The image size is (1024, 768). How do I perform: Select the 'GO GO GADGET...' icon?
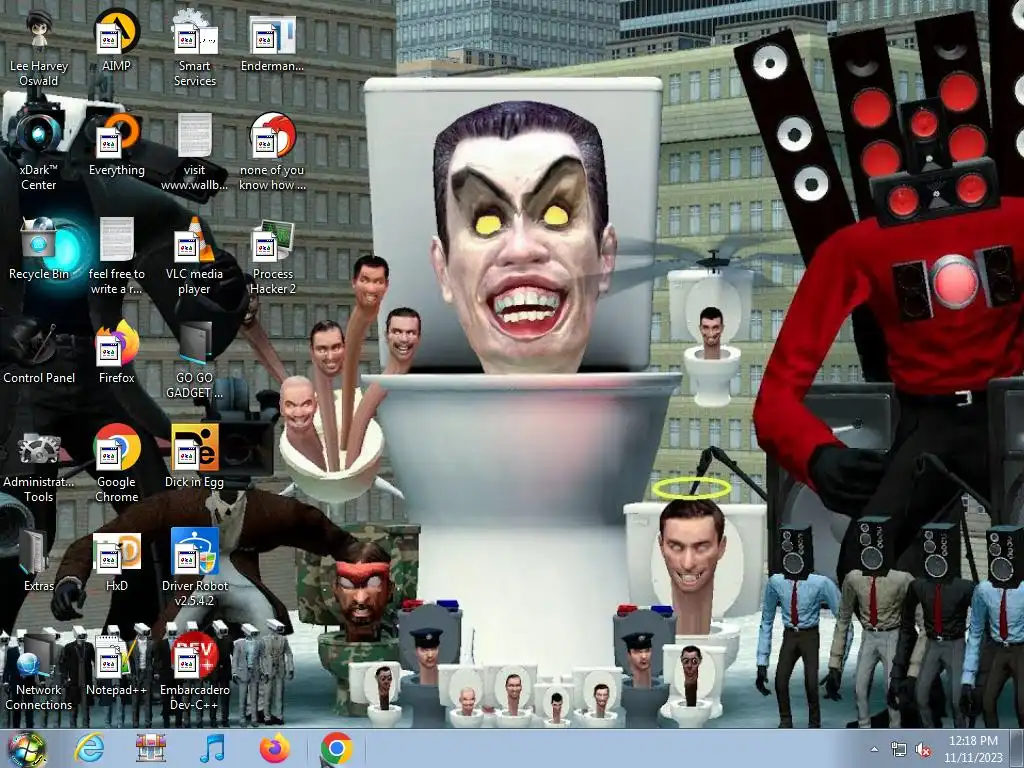[195, 359]
